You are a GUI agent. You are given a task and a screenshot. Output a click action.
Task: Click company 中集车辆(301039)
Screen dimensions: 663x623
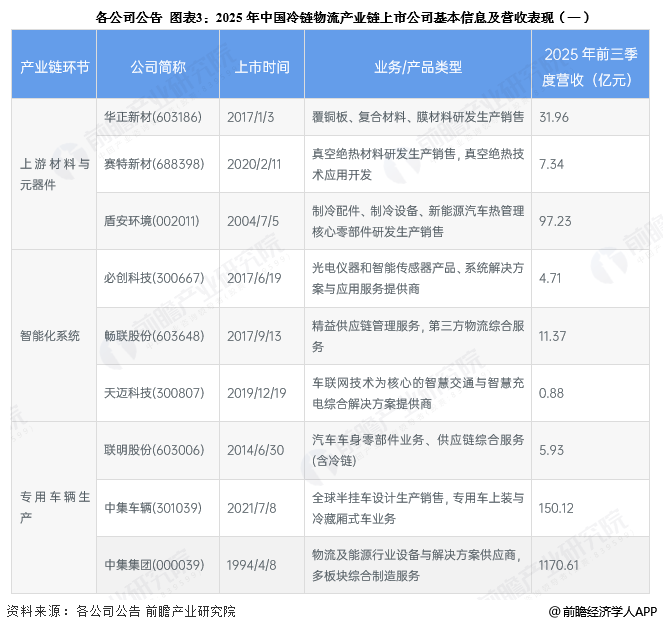[153, 508]
